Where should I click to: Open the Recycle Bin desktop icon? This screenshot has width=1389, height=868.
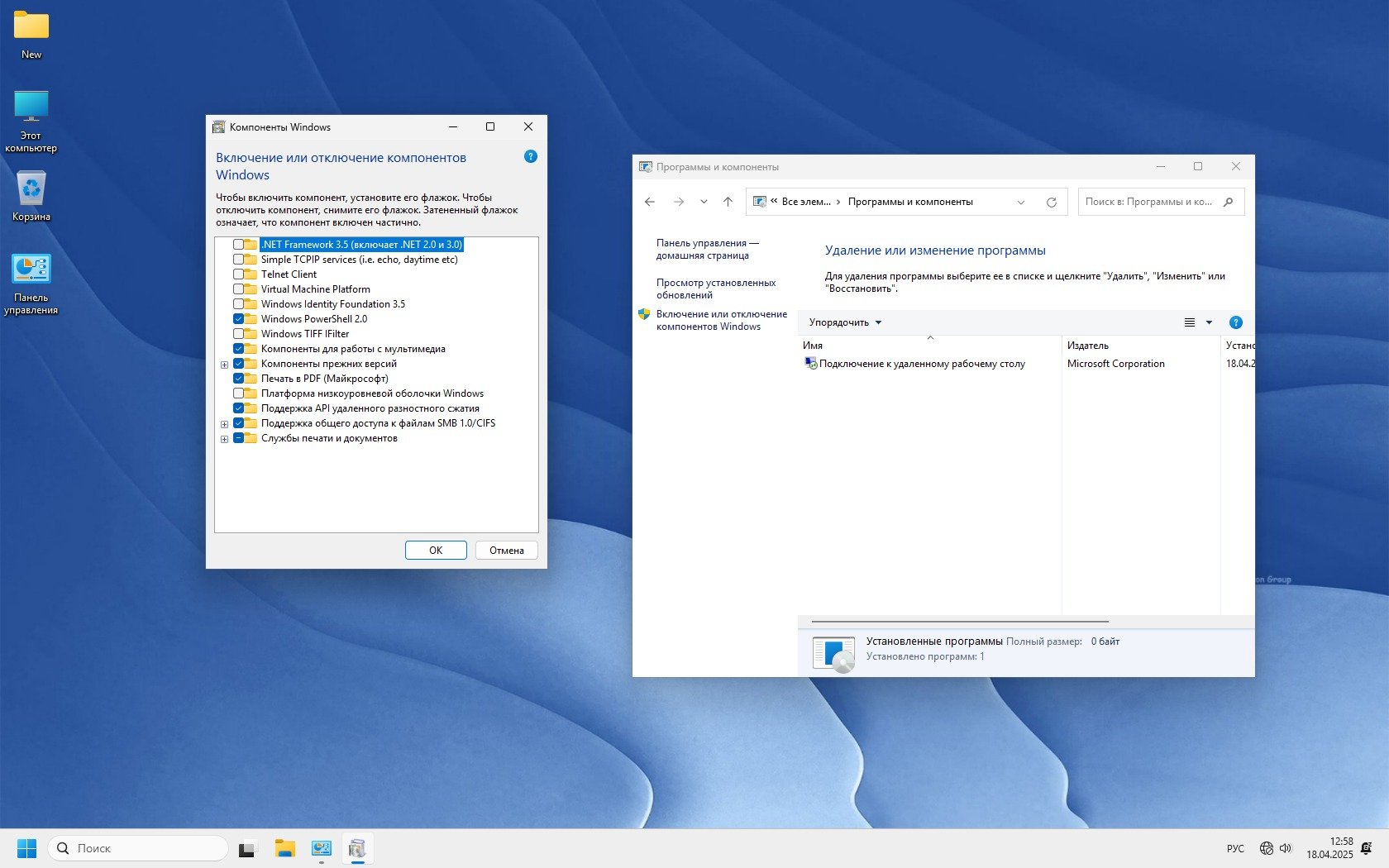pyautogui.click(x=31, y=195)
